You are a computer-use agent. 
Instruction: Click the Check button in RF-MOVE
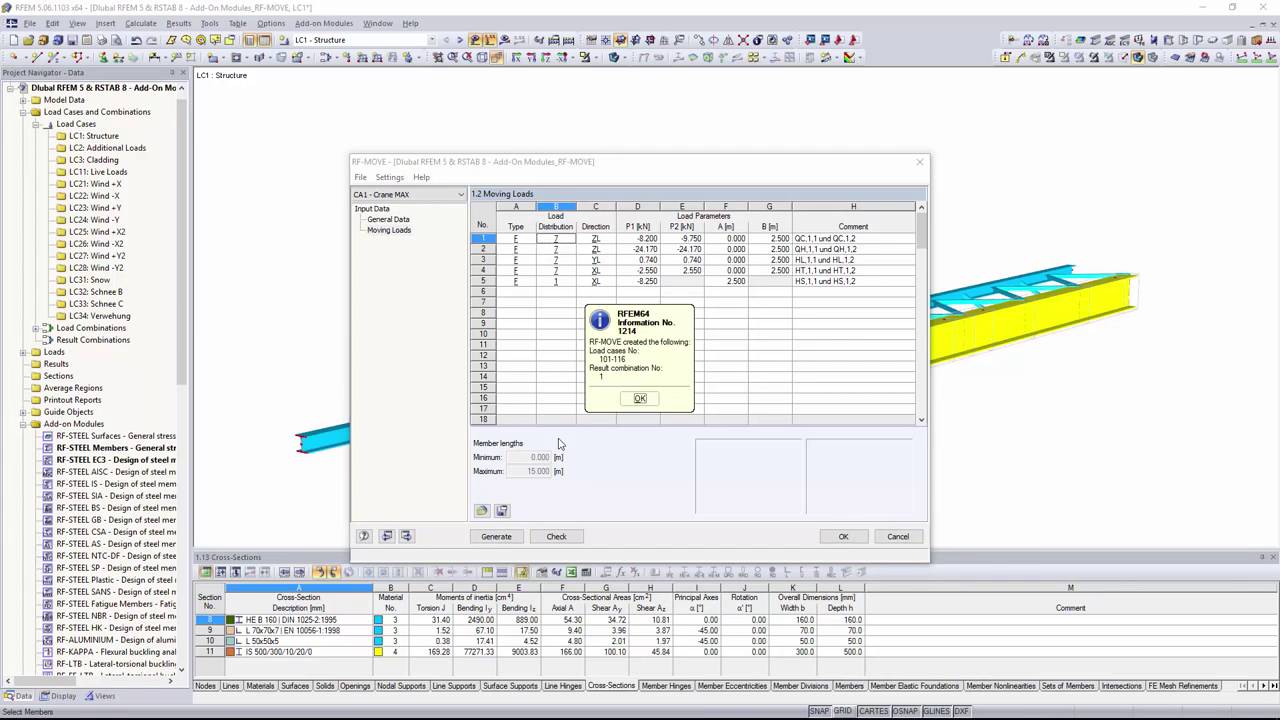tap(556, 537)
